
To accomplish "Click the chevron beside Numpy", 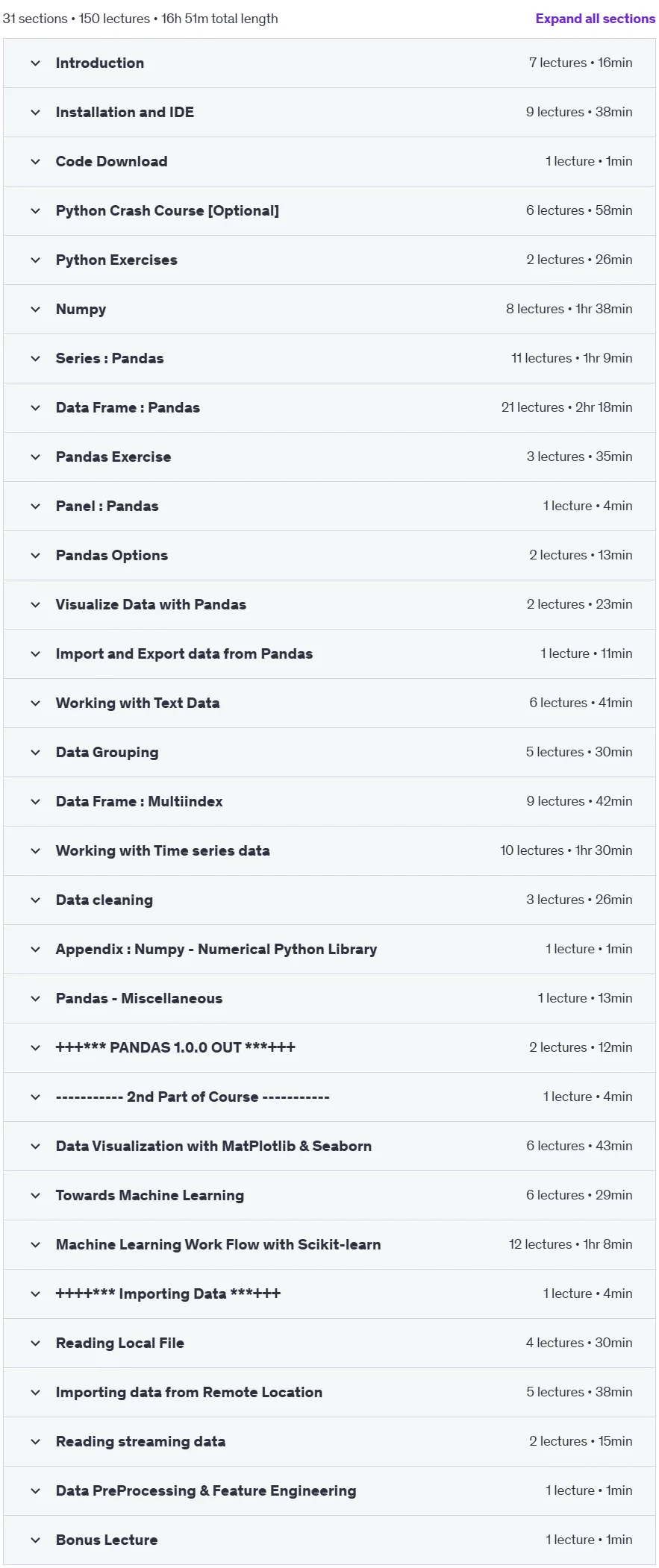I will pyautogui.click(x=35, y=310).
